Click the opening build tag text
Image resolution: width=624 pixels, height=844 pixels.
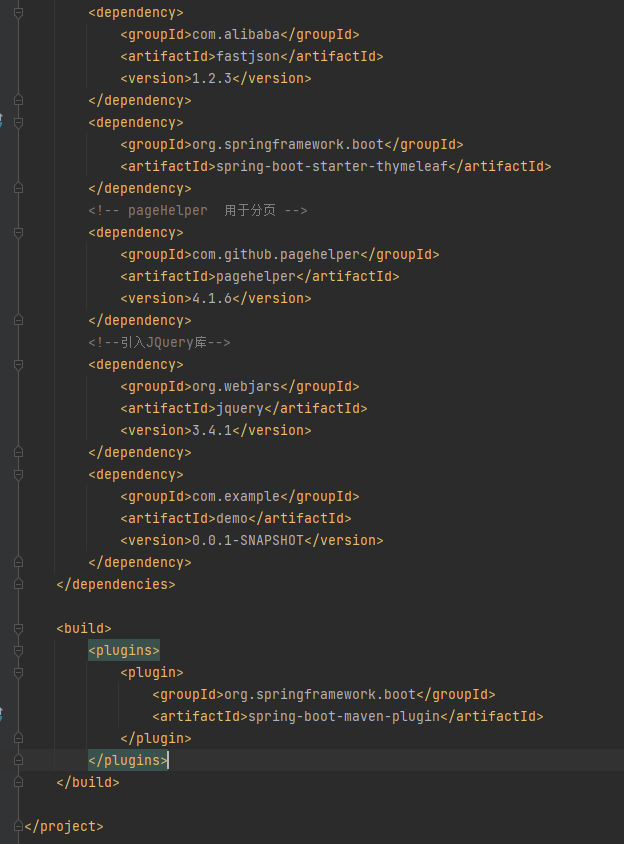click(84, 629)
